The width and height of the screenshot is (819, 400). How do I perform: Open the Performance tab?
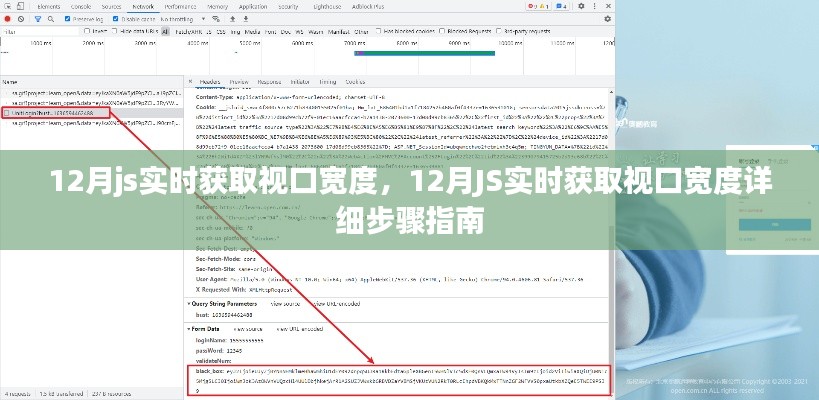(180, 6)
